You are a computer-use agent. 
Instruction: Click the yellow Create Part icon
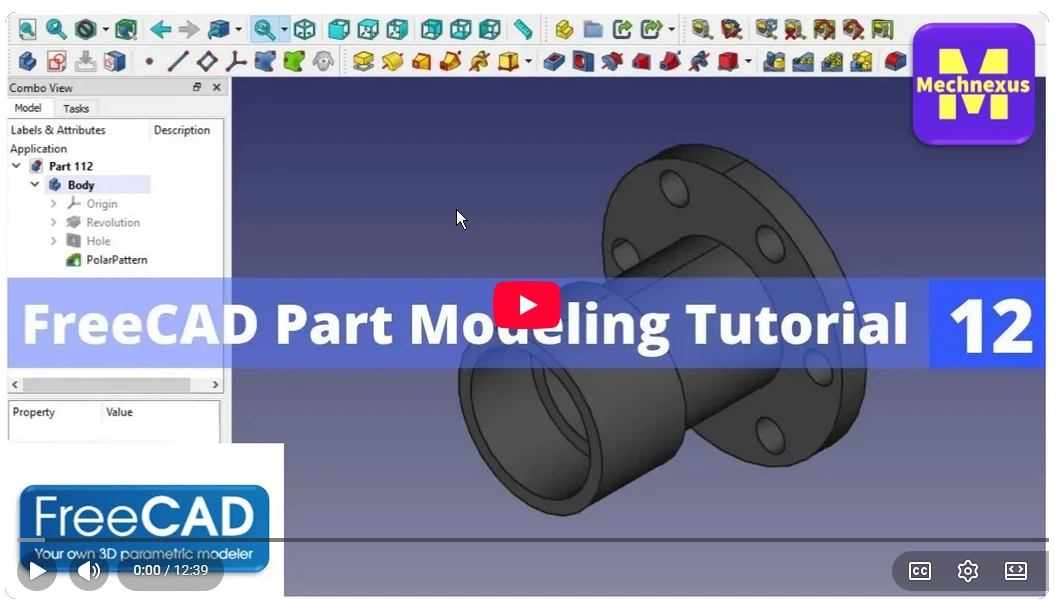click(x=564, y=29)
